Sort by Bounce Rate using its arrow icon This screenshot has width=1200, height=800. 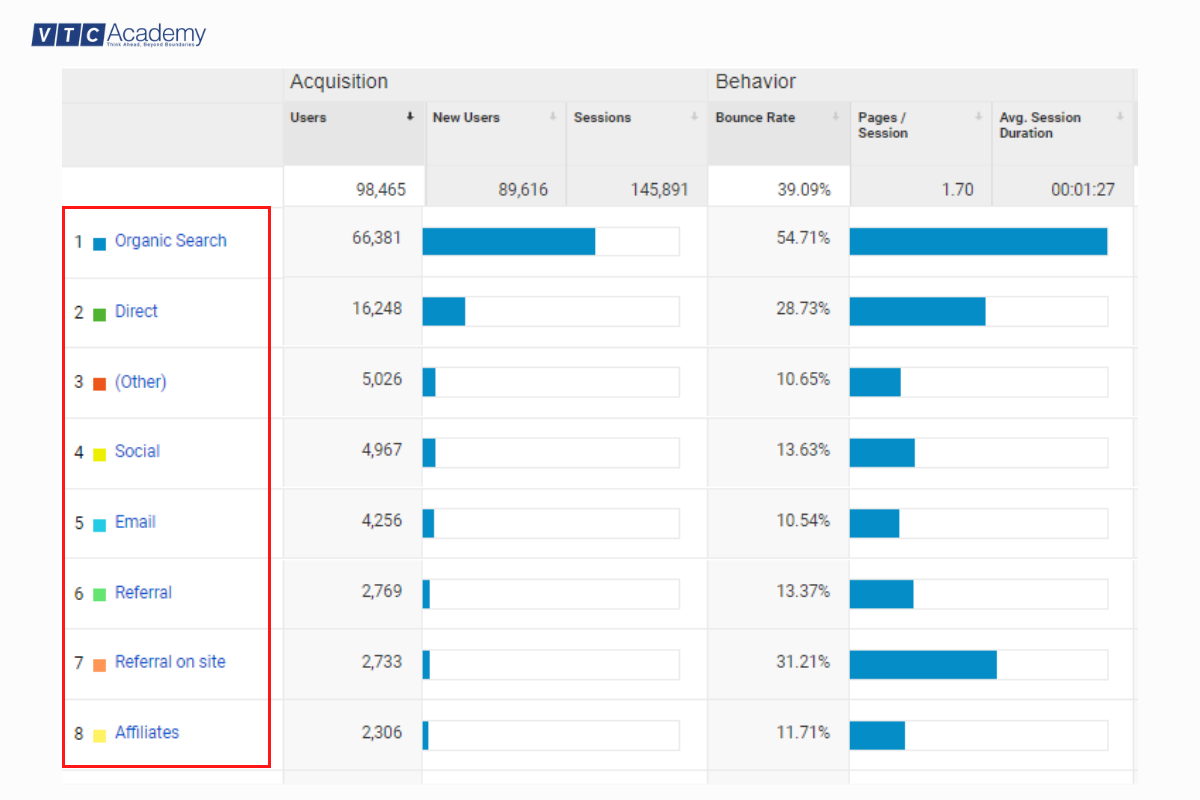coord(838,117)
